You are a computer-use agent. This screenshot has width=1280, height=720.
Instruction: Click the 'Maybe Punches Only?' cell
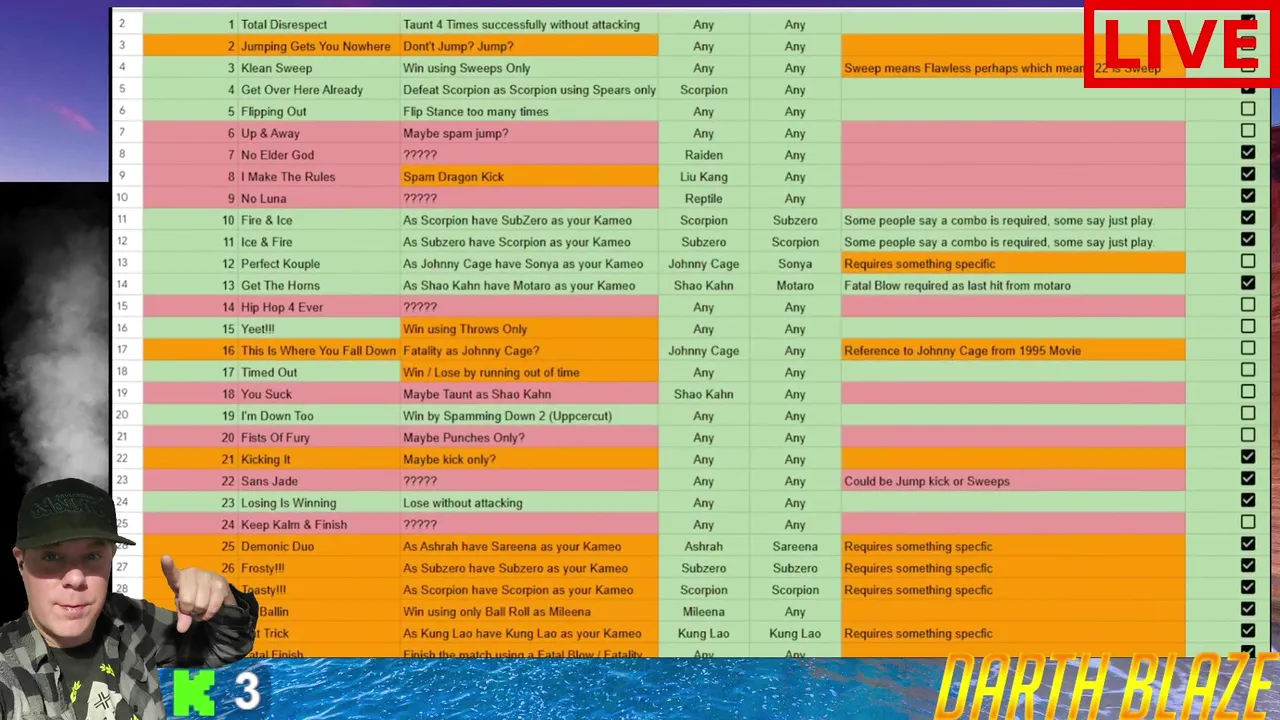coord(529,438)
